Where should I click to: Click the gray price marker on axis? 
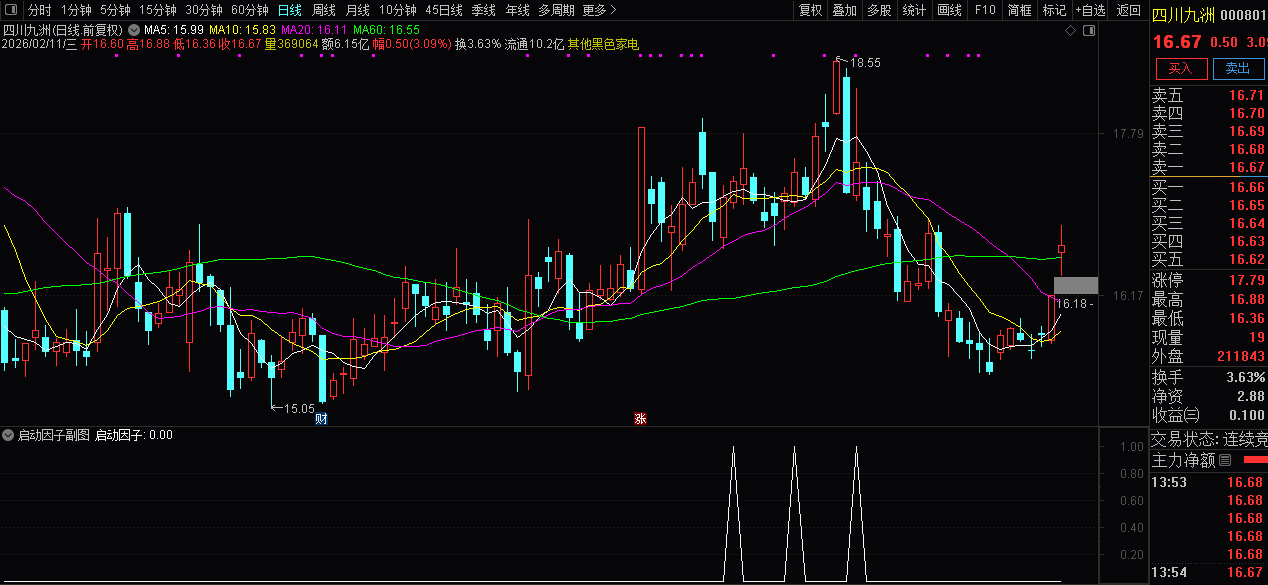[1075, 285]
